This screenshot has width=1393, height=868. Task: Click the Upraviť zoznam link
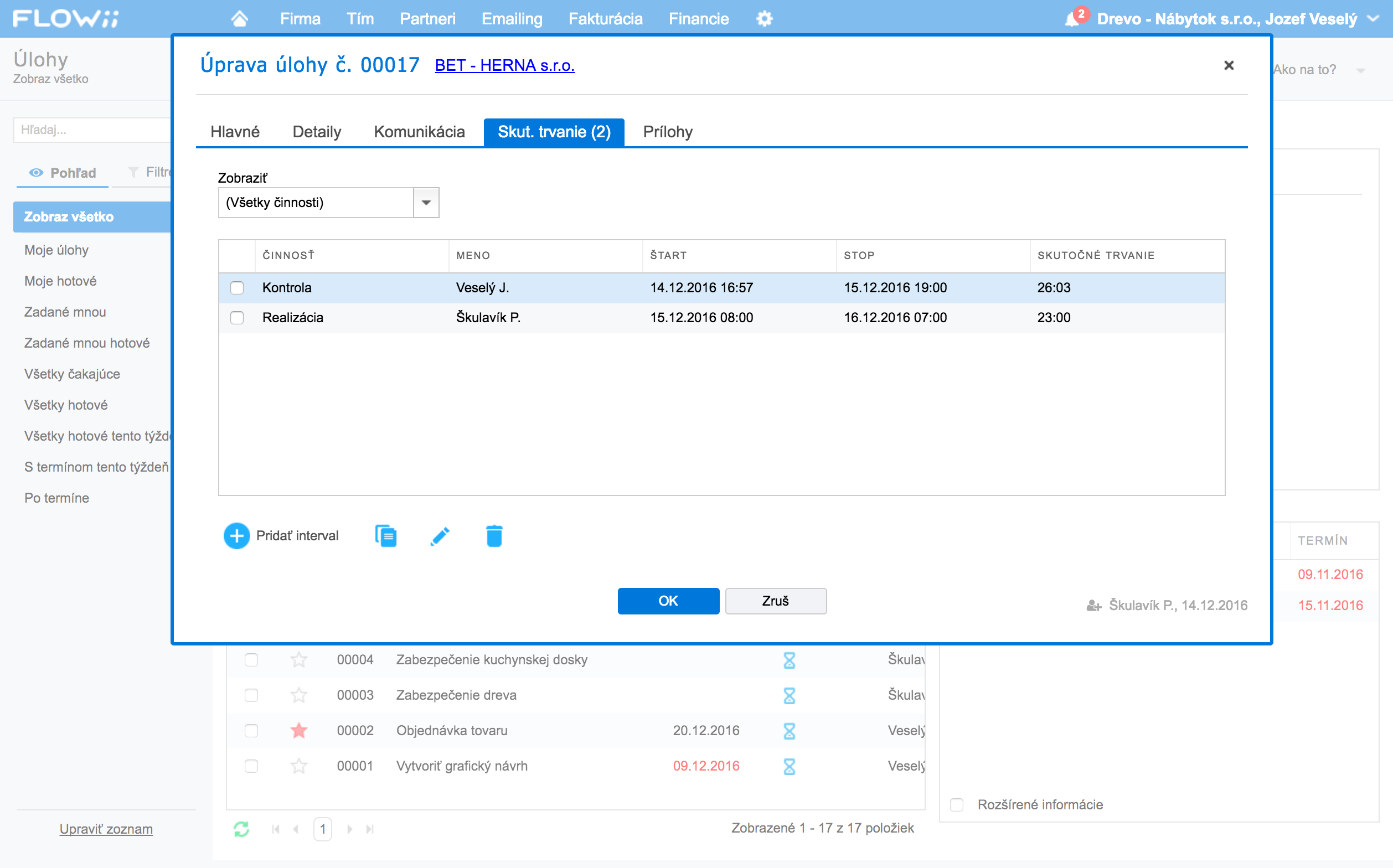(x=106, y=829)
